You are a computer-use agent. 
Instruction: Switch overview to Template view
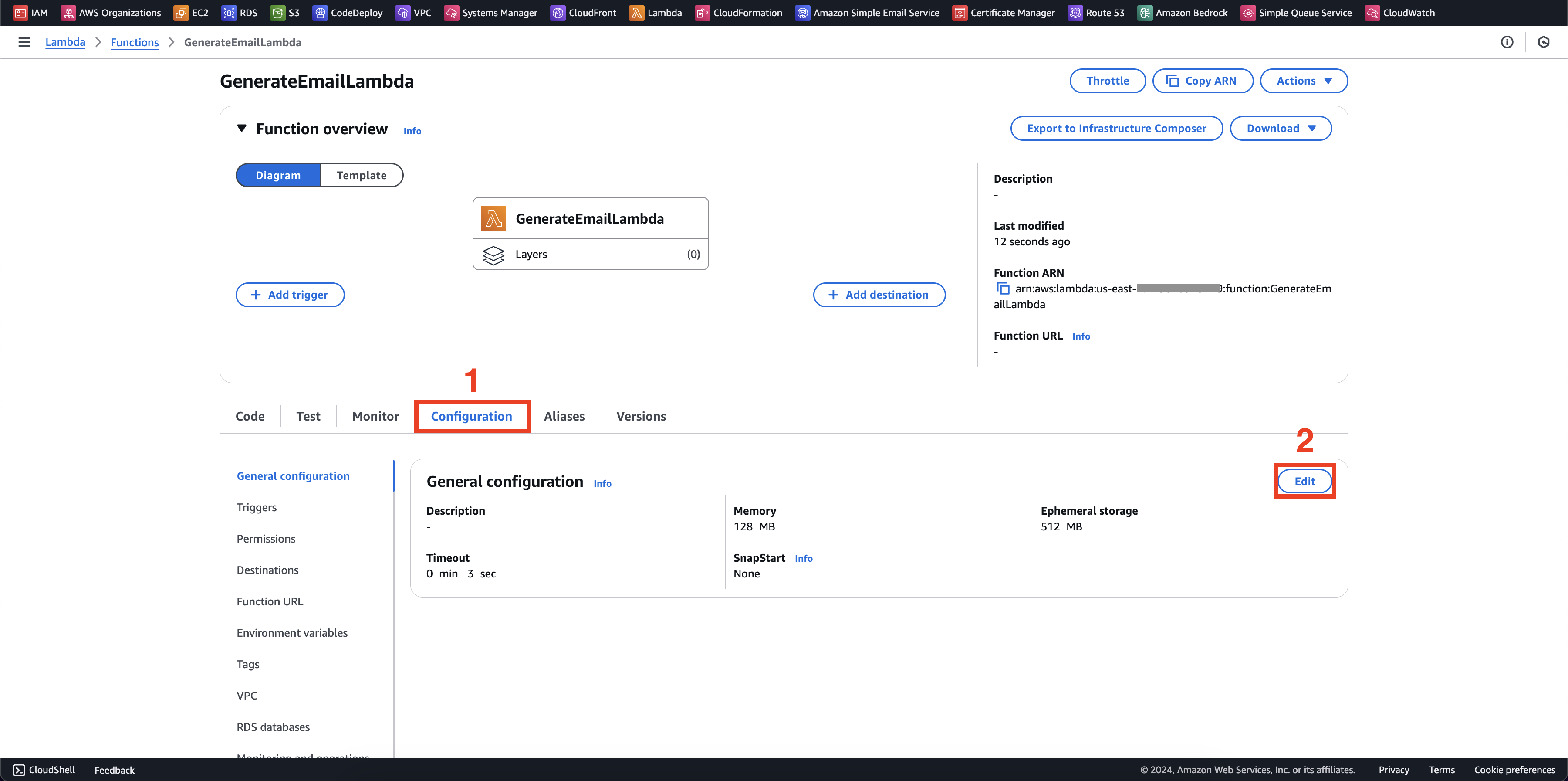pyautogui.click(x=362, y=175)
